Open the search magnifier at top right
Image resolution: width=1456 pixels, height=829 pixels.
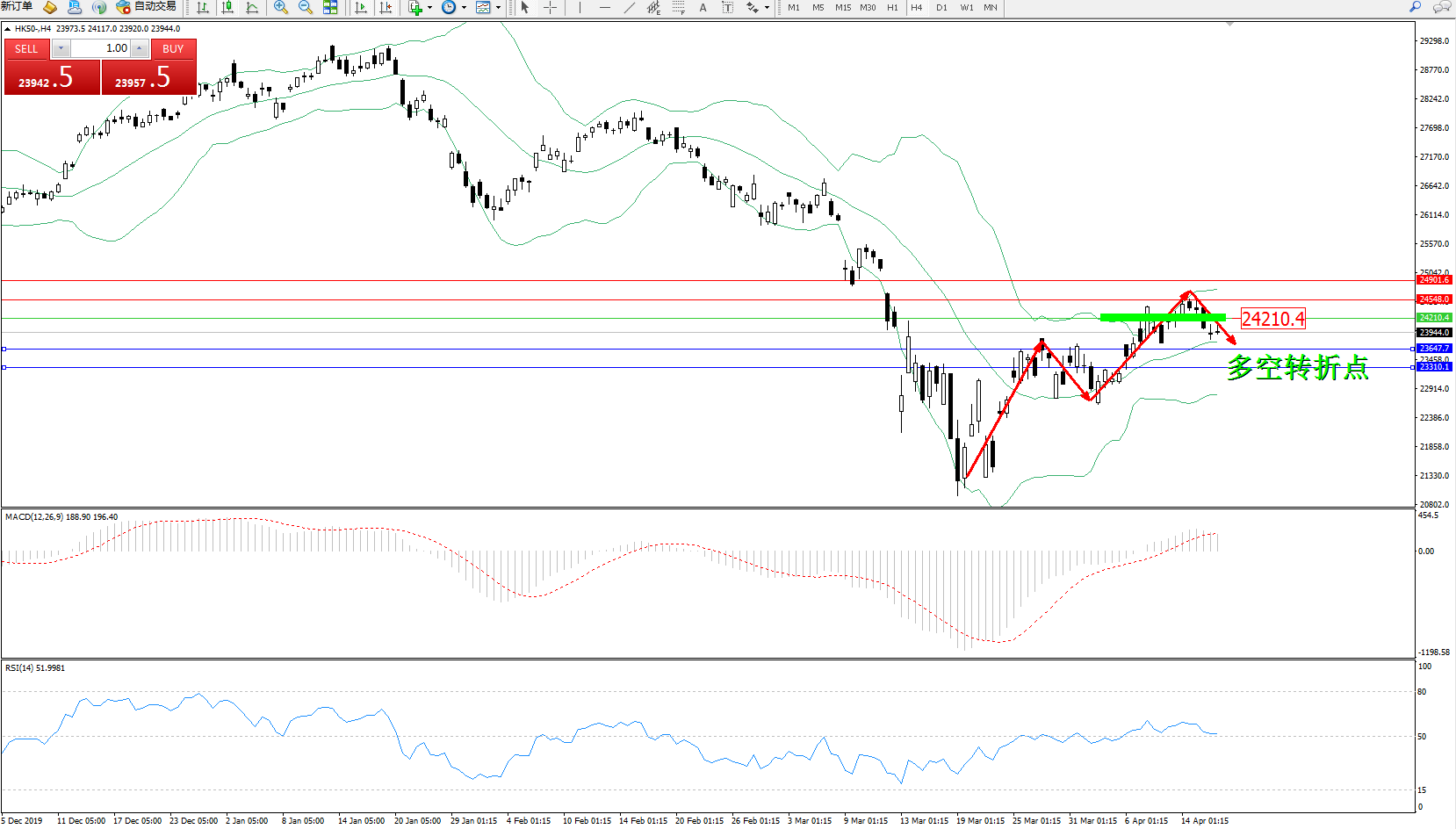point(1415,7)
